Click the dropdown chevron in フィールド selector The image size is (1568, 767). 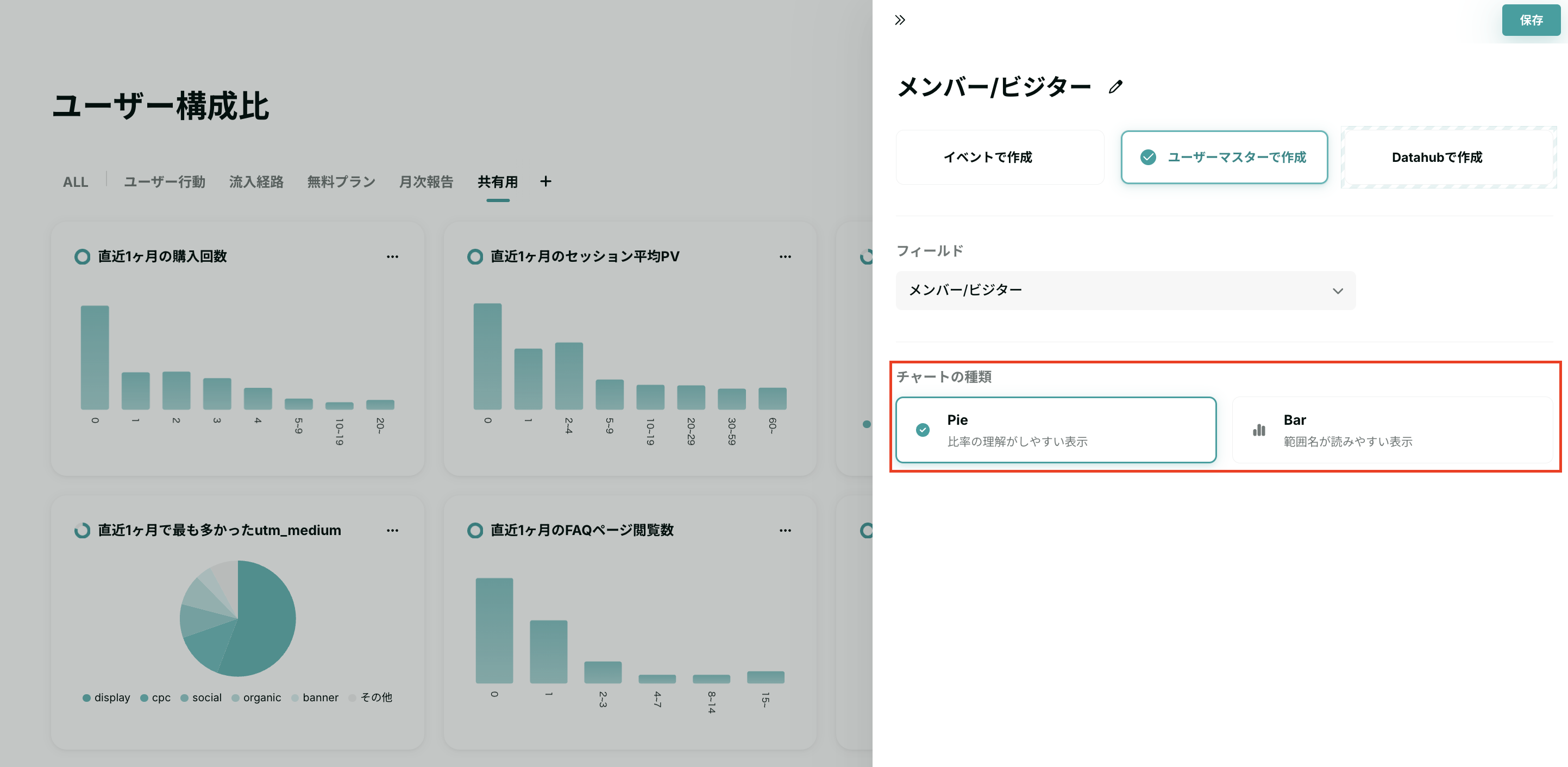(x=1337, y=291)
